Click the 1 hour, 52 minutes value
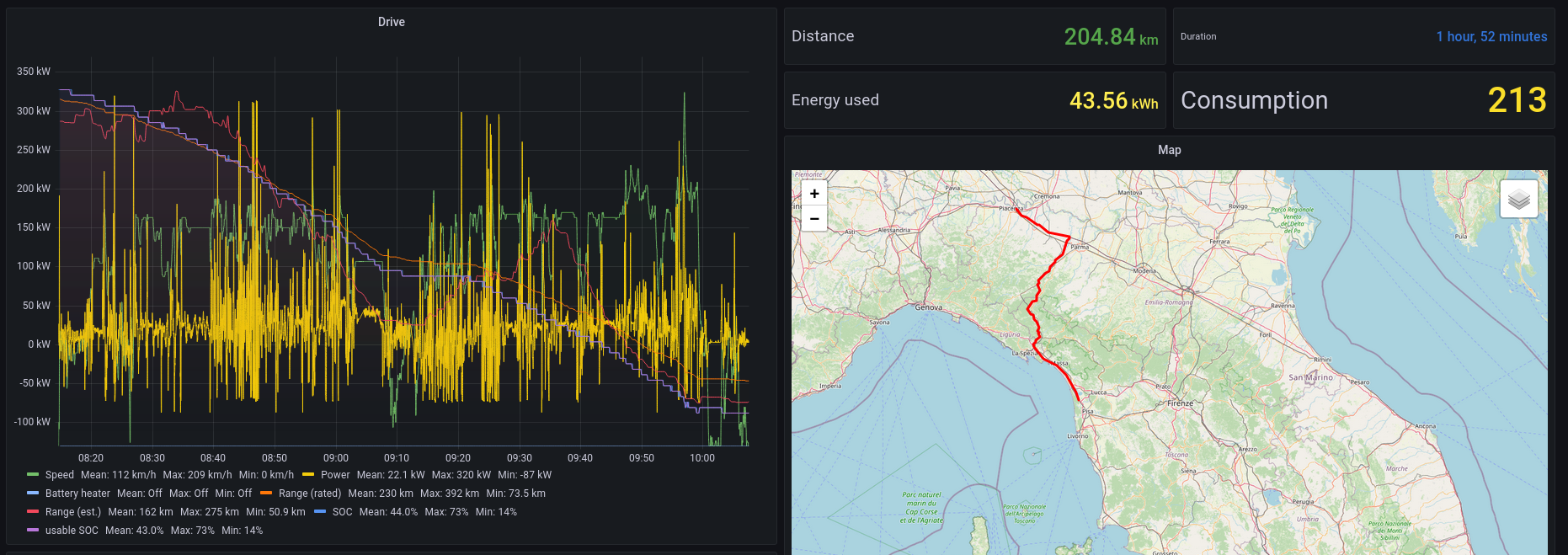 [1491, 36]
